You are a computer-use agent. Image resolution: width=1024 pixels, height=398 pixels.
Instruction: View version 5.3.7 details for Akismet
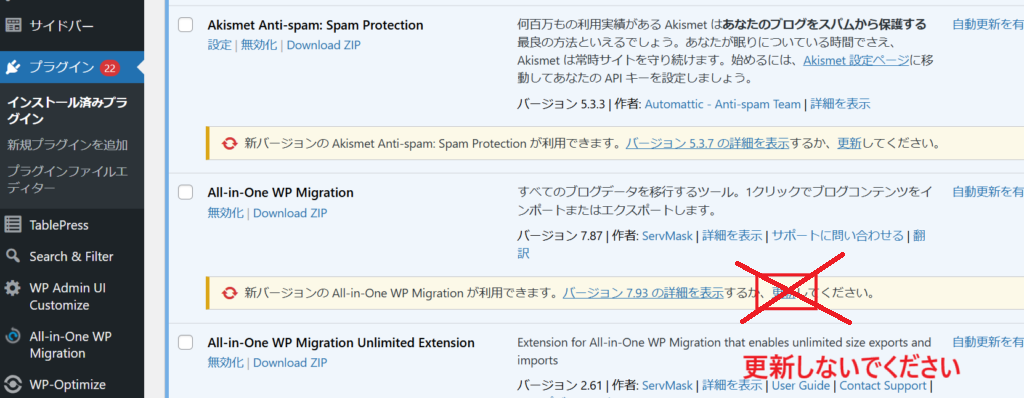(x=707, y=143)
